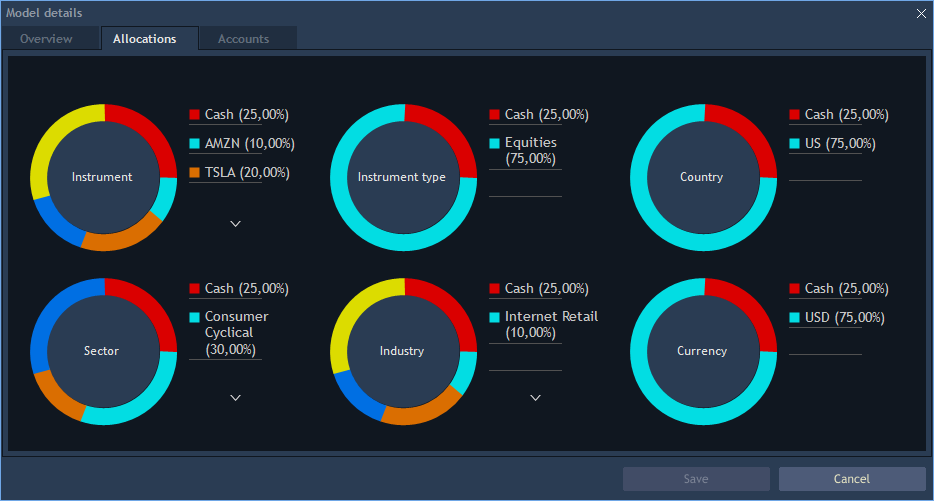
Task: Select 'Consumer Cyclical (30,00%)' legend entry
Action: click(x=236, y=332)
